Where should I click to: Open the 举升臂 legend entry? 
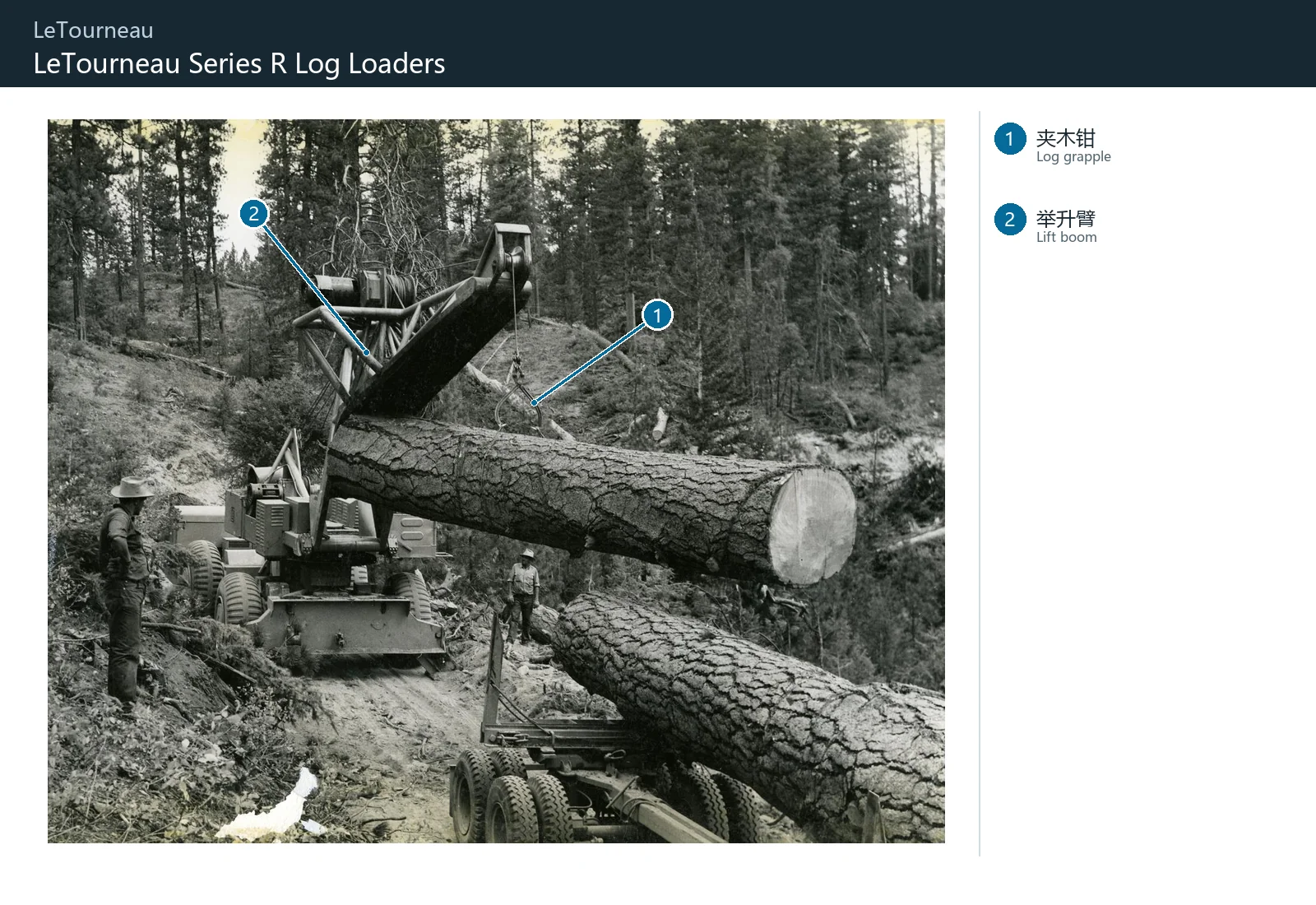click(x=1065, y=218)
